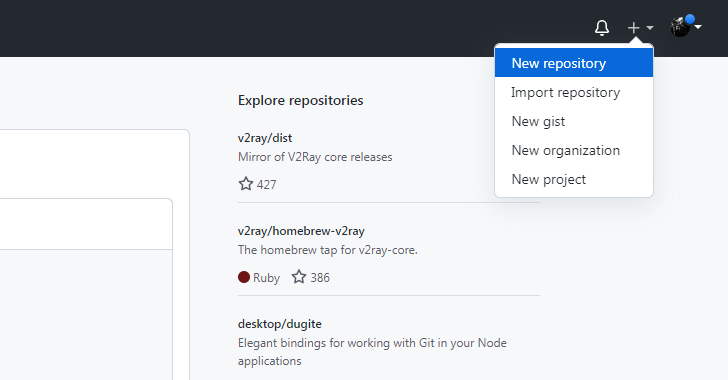Click the plus create-new icon
728x380 pixels.
(633, 28)
